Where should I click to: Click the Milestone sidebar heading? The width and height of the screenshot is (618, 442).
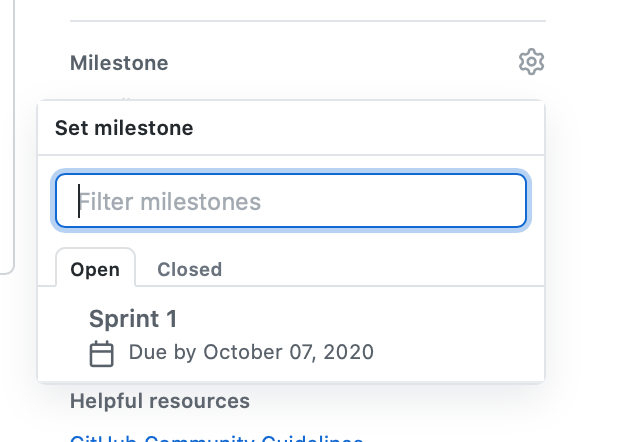(119, 63)
